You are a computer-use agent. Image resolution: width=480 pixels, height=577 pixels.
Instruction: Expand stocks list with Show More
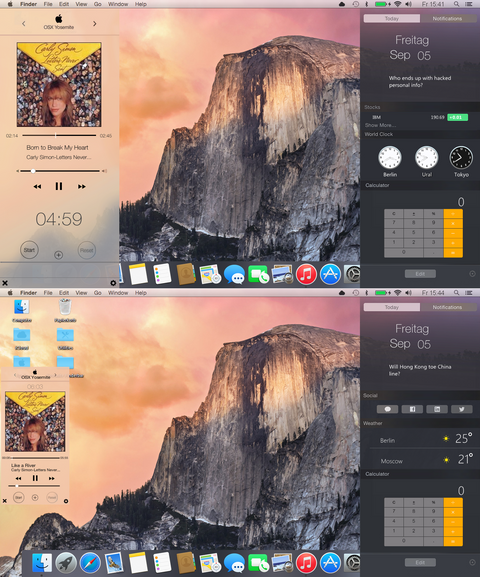coord(380,125)
